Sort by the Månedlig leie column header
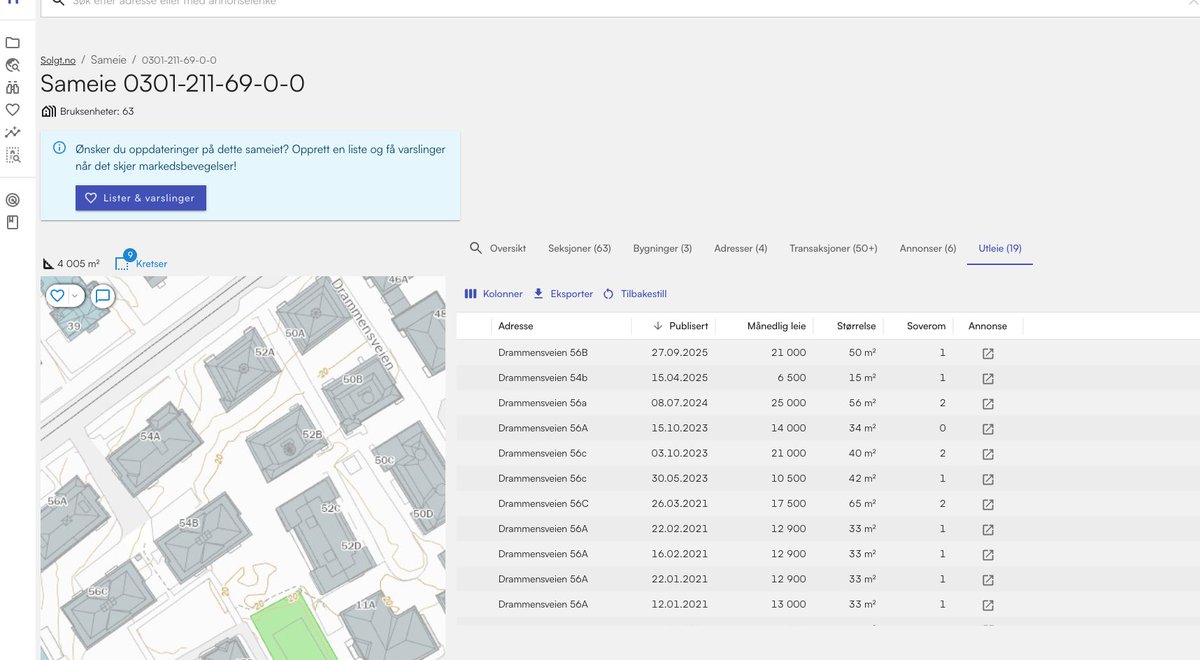 pos(776,326)
